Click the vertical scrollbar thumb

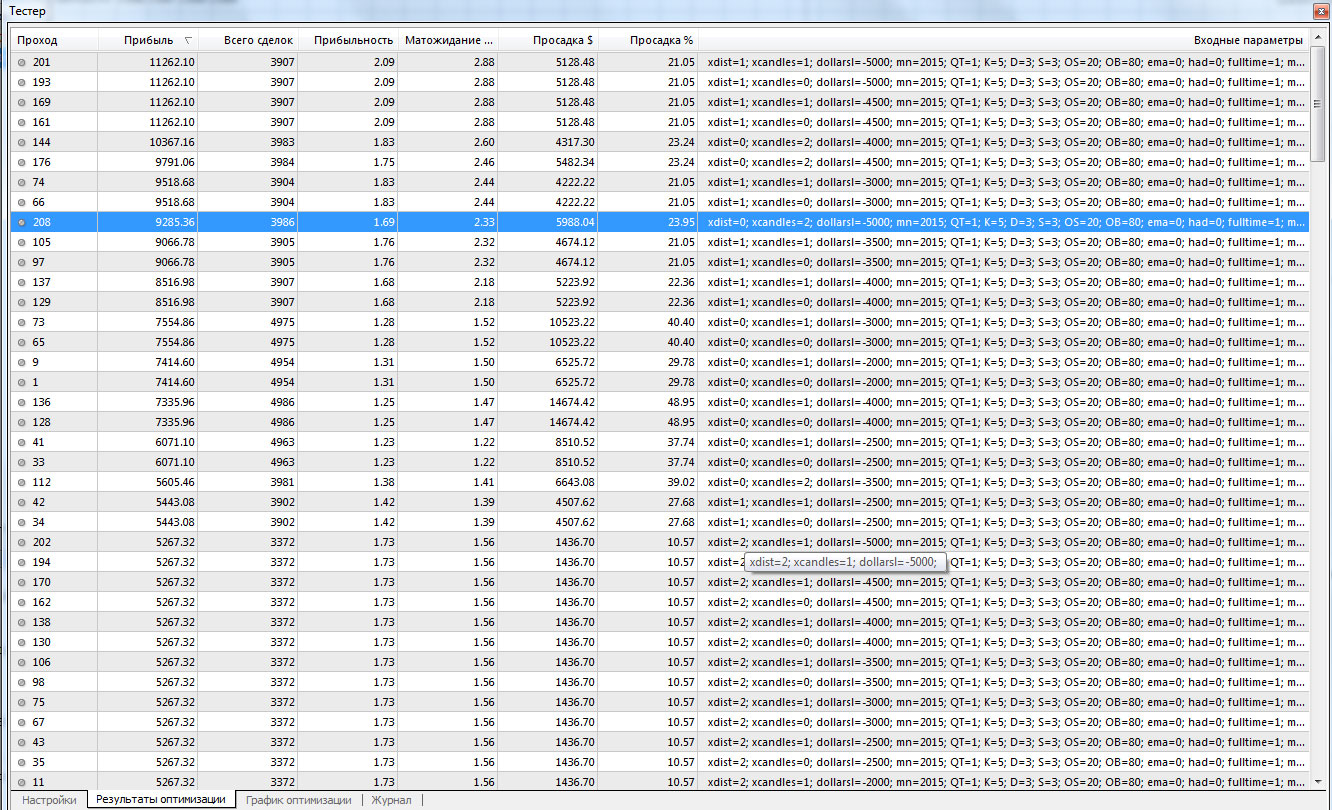1318,103
